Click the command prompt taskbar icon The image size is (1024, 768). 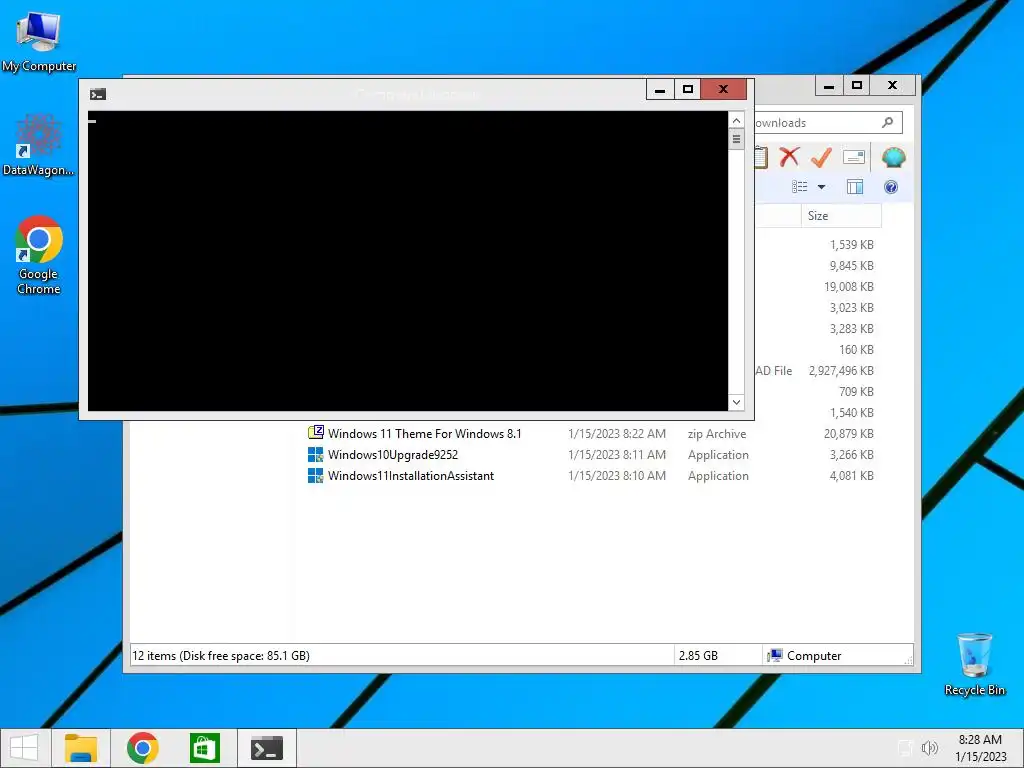coord(266,748)
